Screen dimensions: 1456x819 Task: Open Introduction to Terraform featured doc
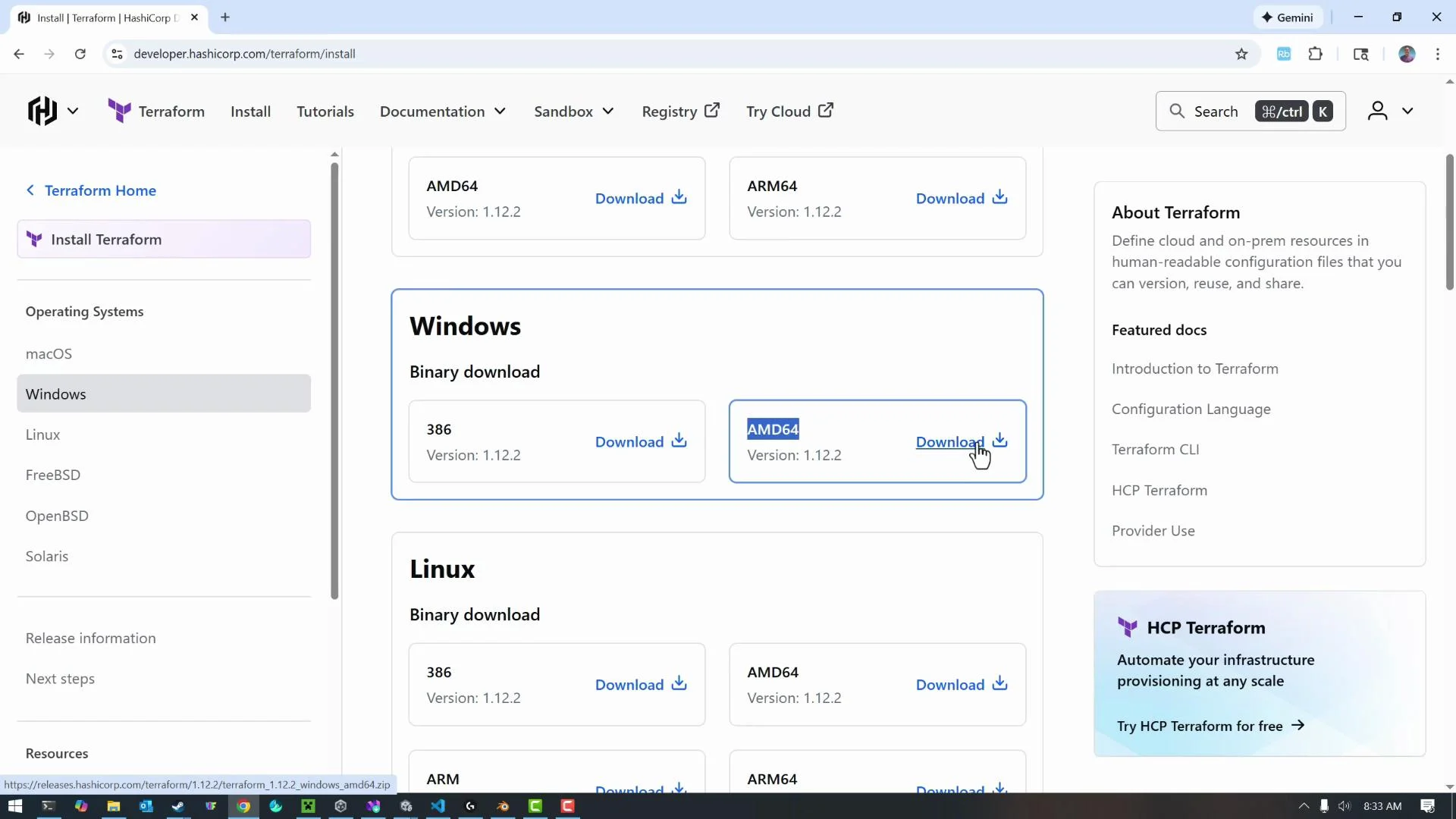[x=1195, y=369]
